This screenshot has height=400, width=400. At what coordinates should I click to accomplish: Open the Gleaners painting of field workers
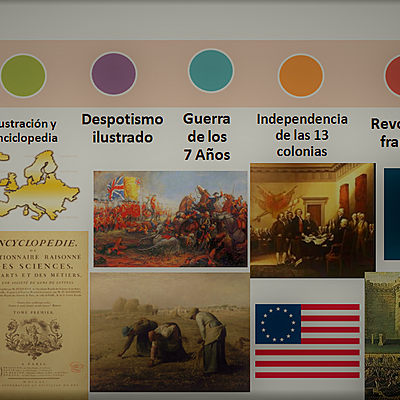(x=170, y=332)
